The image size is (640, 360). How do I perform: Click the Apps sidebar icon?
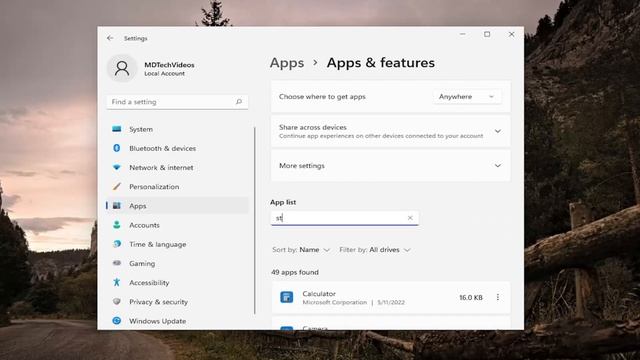117,206
